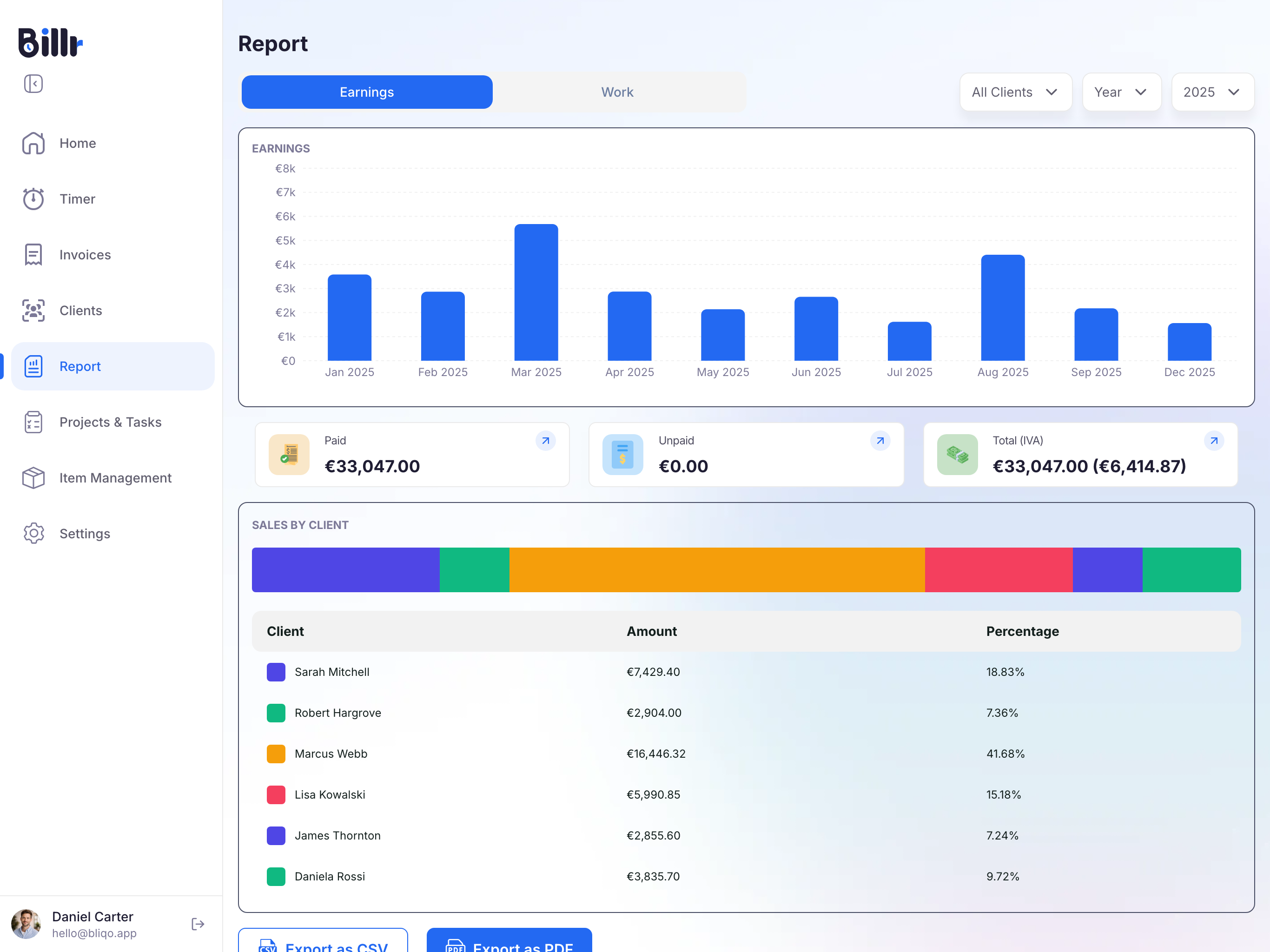The height and width of the screenshot is (952, 1270).
Task: Click the Amount column header
Action: point(651,631)
